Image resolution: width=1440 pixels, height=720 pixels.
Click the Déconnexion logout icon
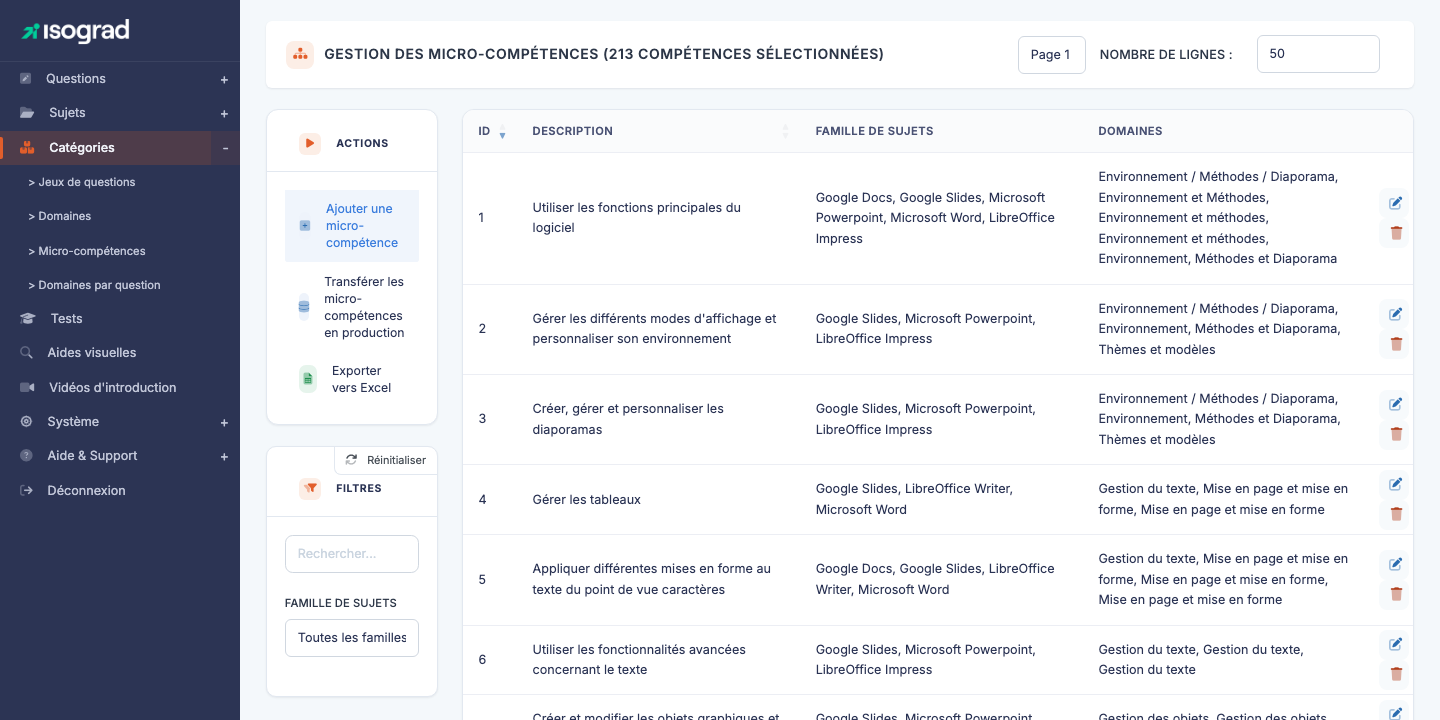pos(26,490)
